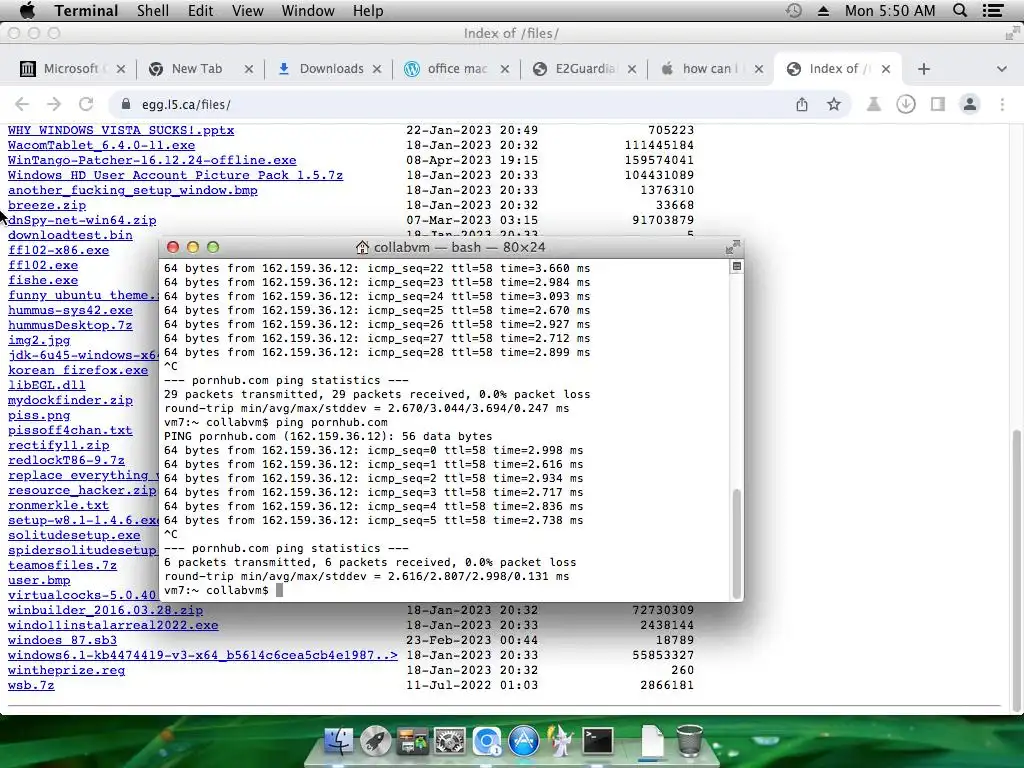Open the Help menu
The image size is (1024, 768).
(x=368, y=10)
